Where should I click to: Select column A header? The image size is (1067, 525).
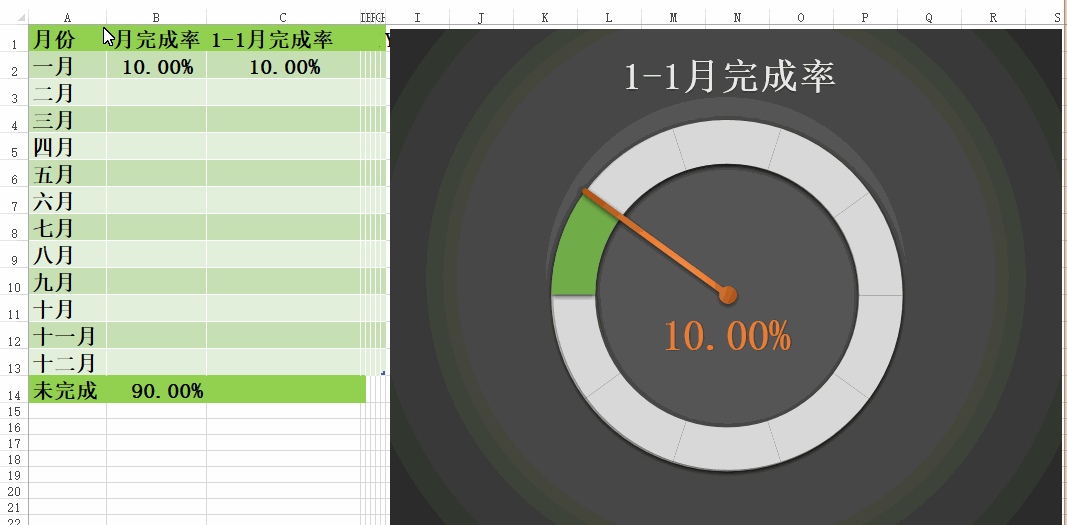pyautogui.click(x=67, y=17)
